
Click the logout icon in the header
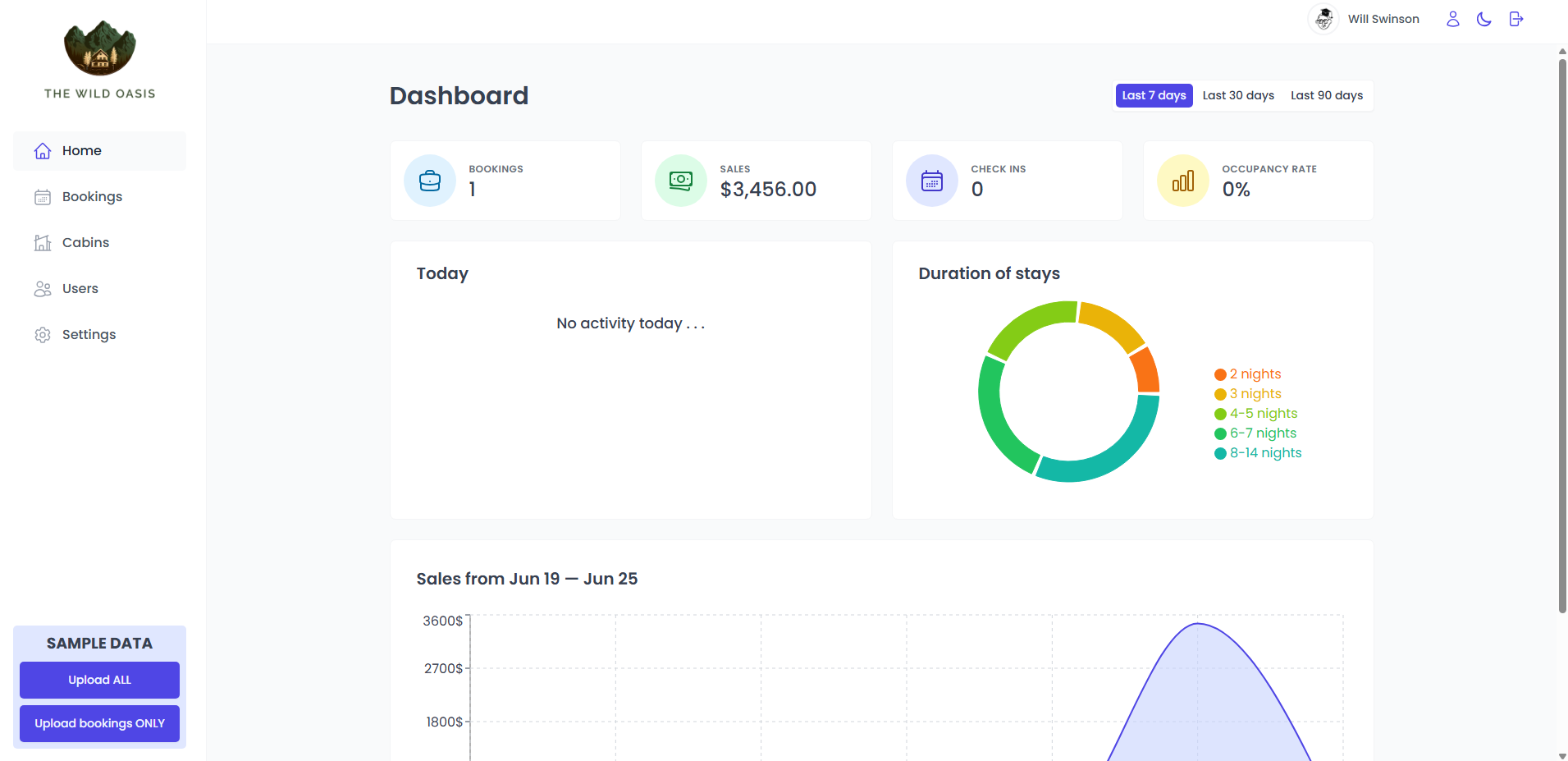pyautogui.click(x=1515, y=19)
